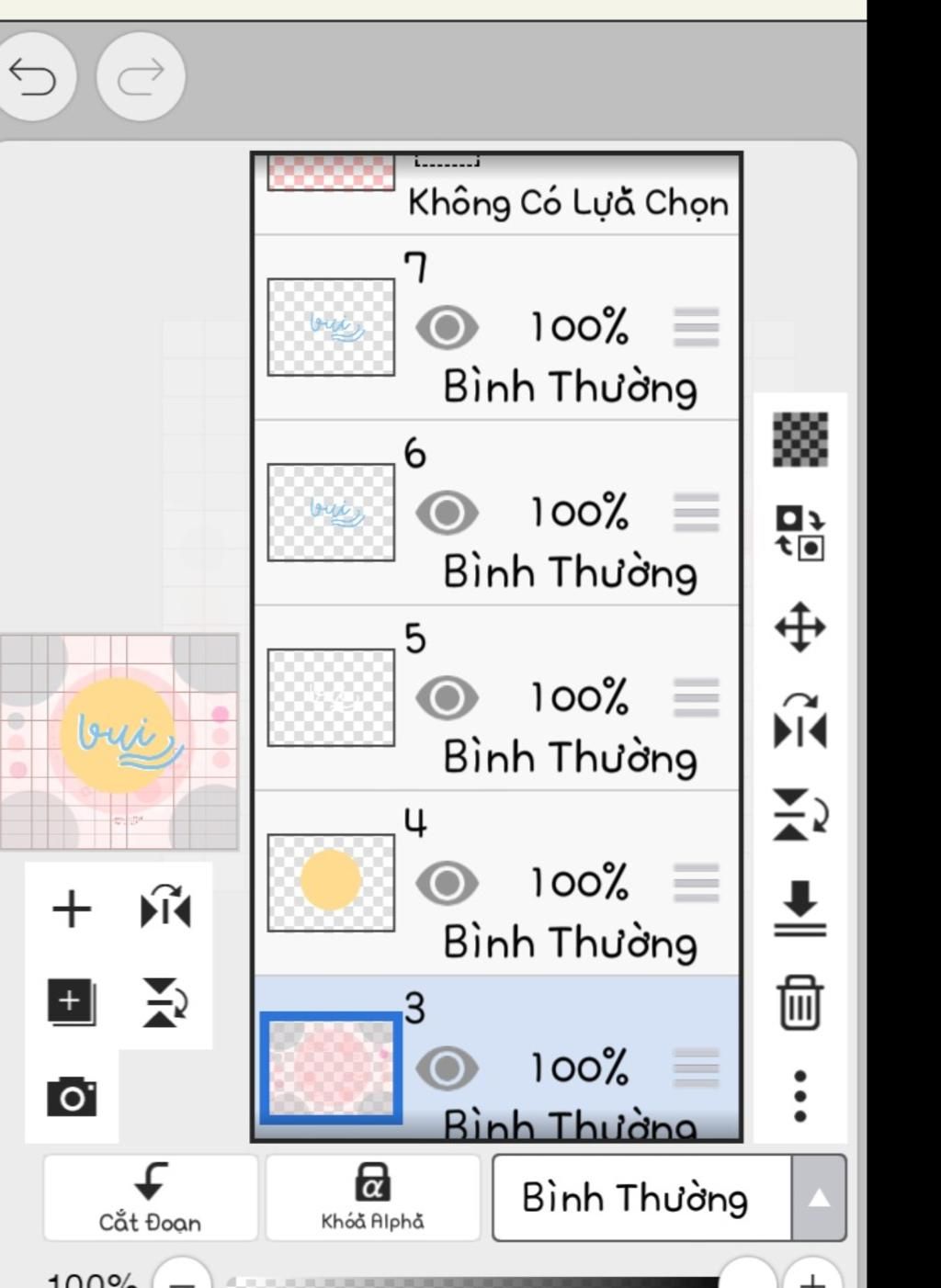Expand blend mode list with triangle arrow
The height and width of the screenshot is (1288, 941).
pyautogui.click(x=819, y=1198)
